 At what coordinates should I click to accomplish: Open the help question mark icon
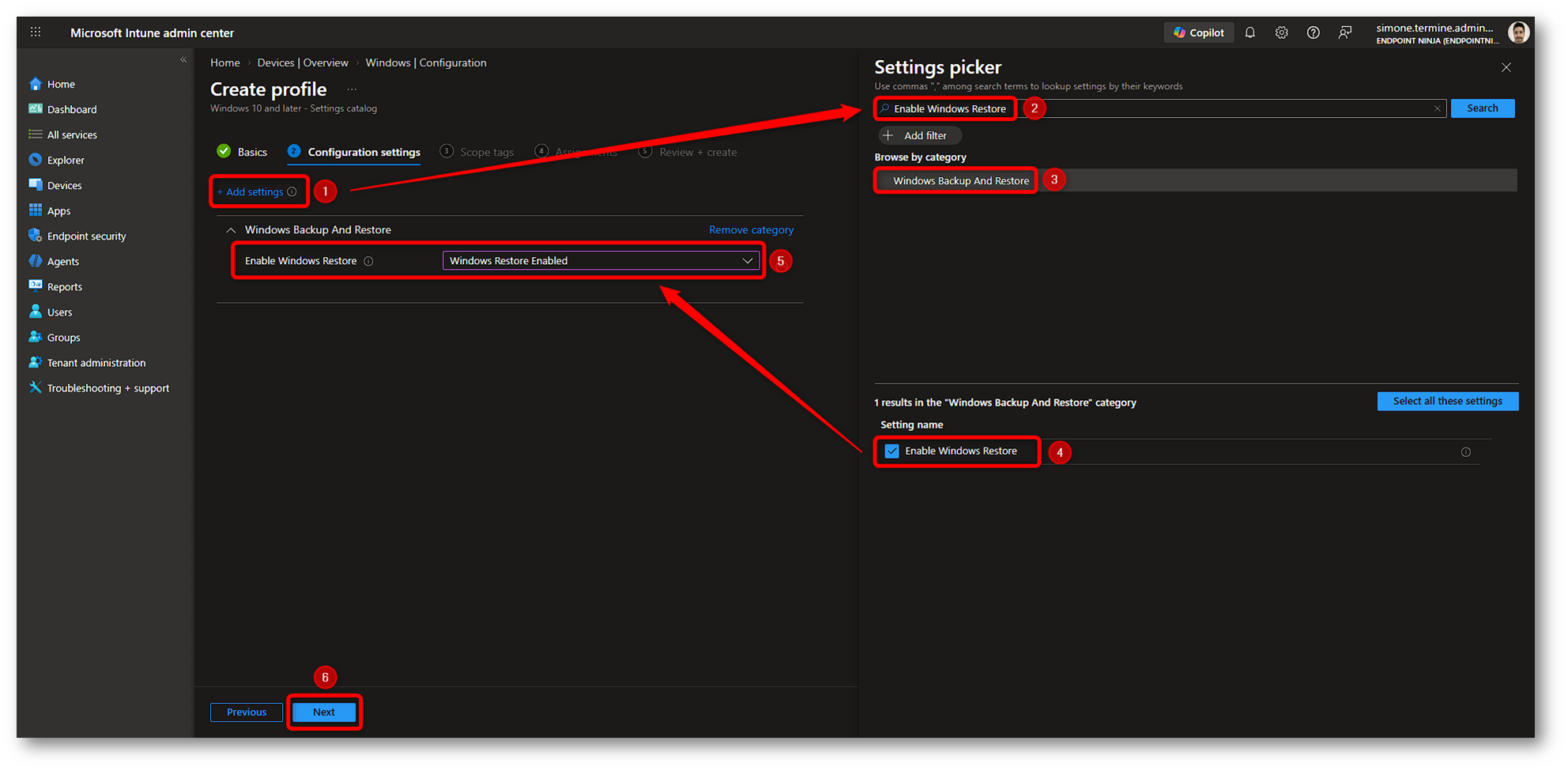pos(1314,32)
